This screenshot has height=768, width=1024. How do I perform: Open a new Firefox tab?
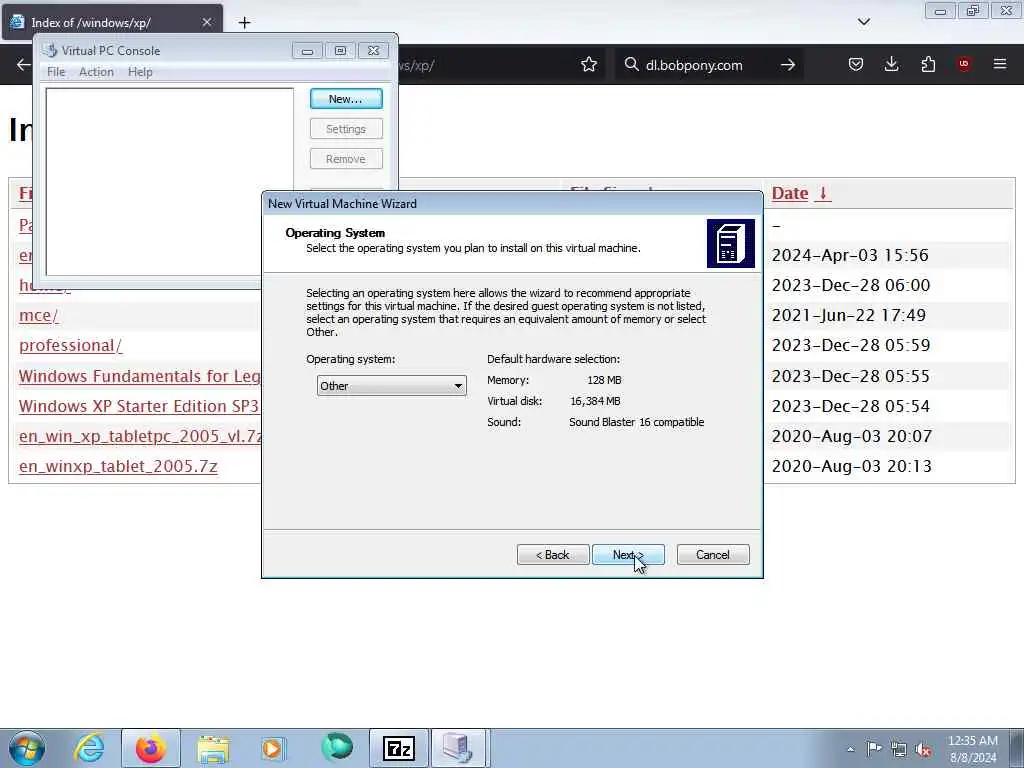tap(244, 23)
